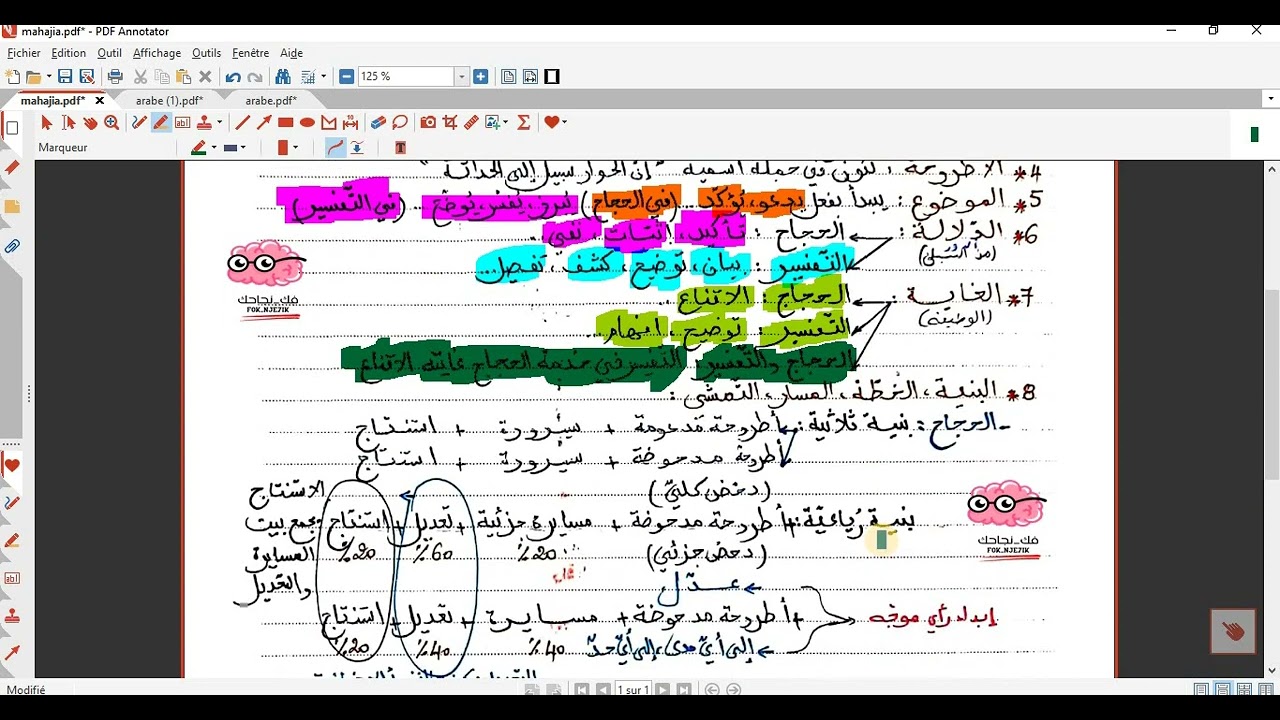Open the favorites heart dropdown arrow

tap(564, 122)
